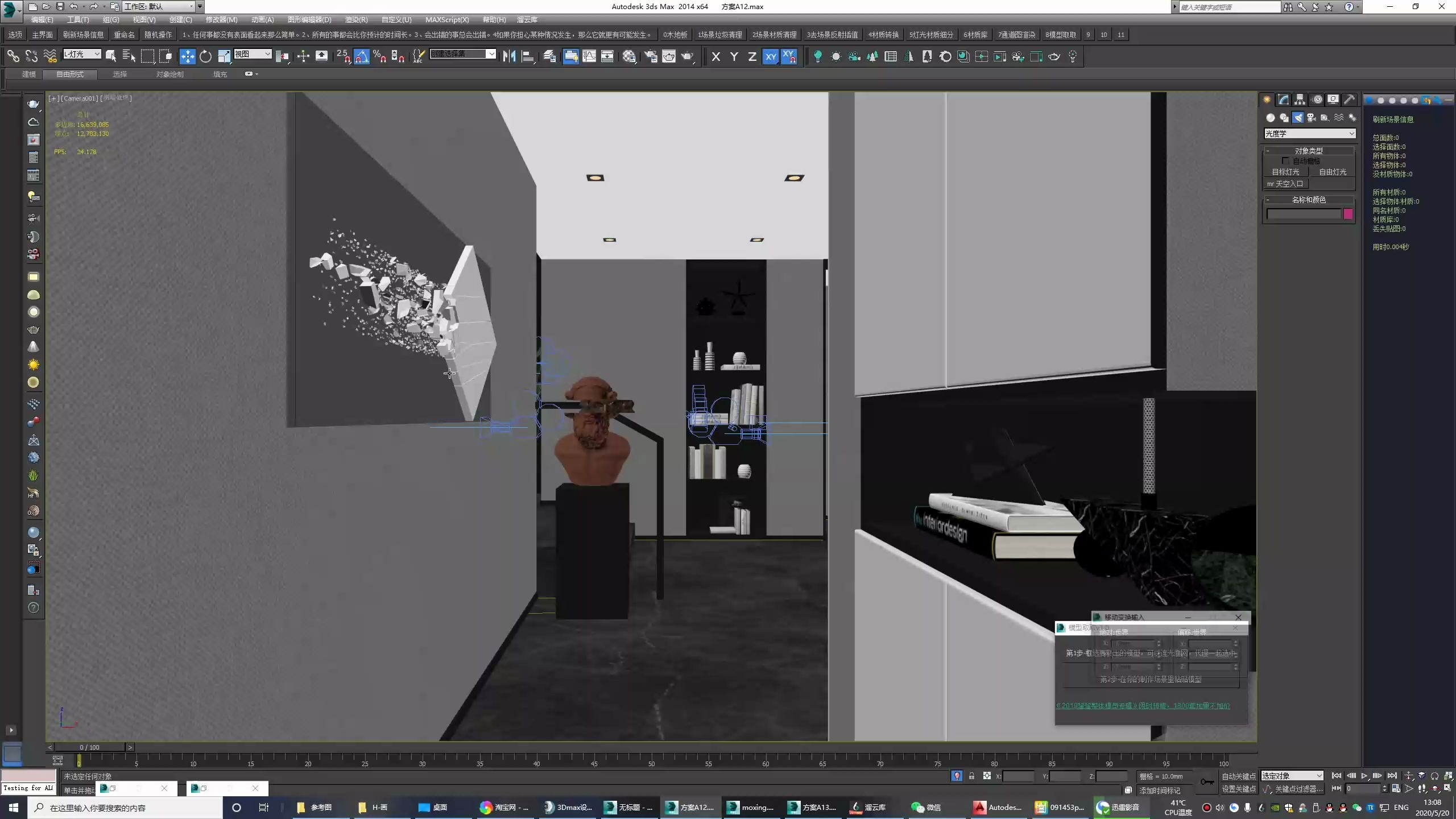Open the 创建选择集 named selection dropdown
Image resolution: width=1456 pixels, height=819 pixels.
493,54
